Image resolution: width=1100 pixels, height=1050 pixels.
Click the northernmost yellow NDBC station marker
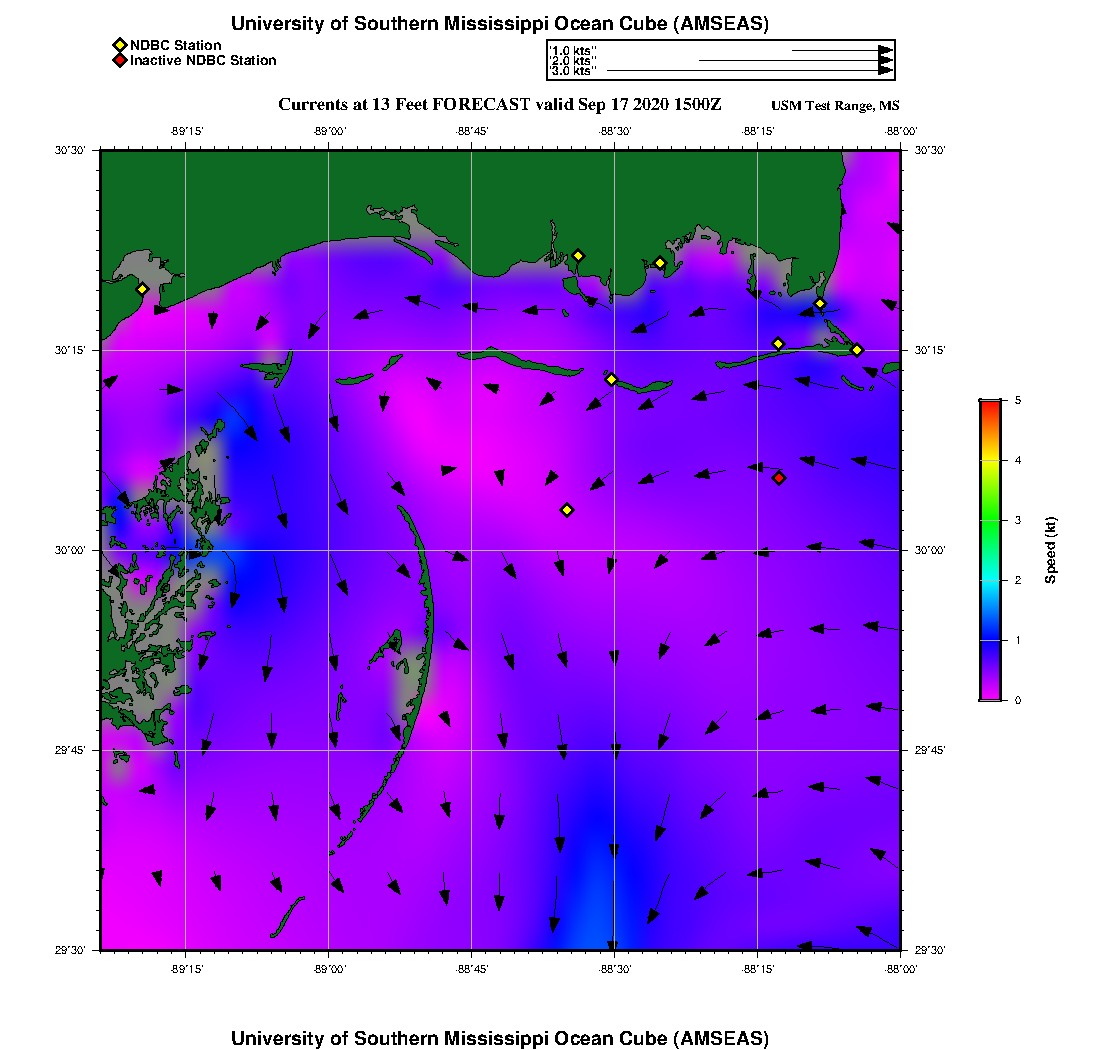coord(578,255)
